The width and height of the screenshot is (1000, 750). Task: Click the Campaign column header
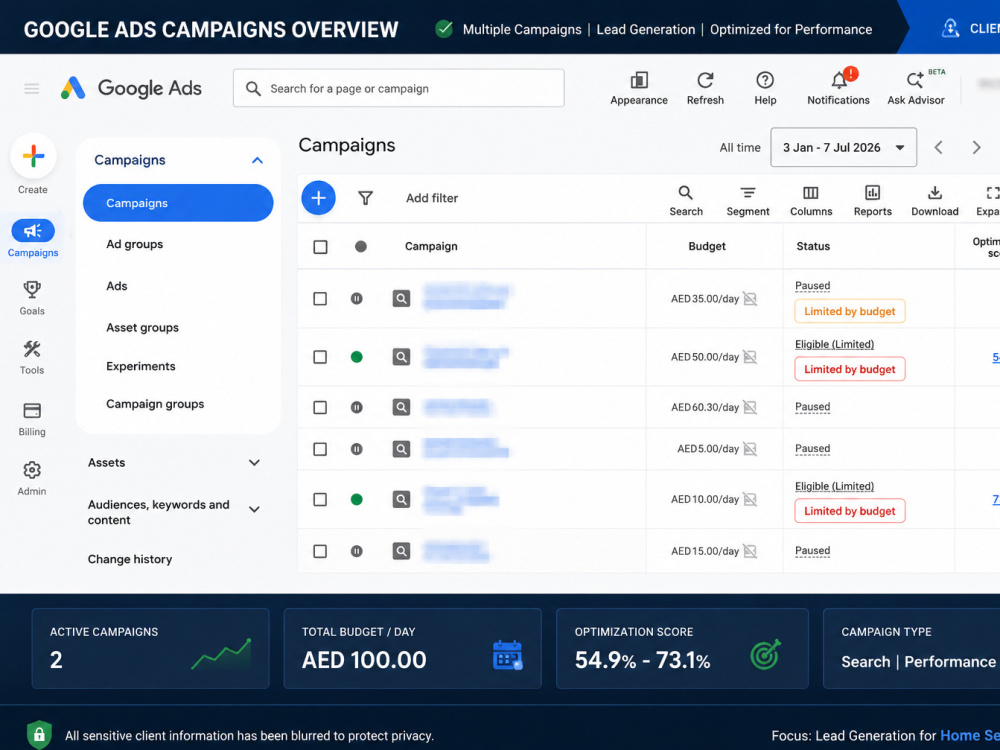431,246
